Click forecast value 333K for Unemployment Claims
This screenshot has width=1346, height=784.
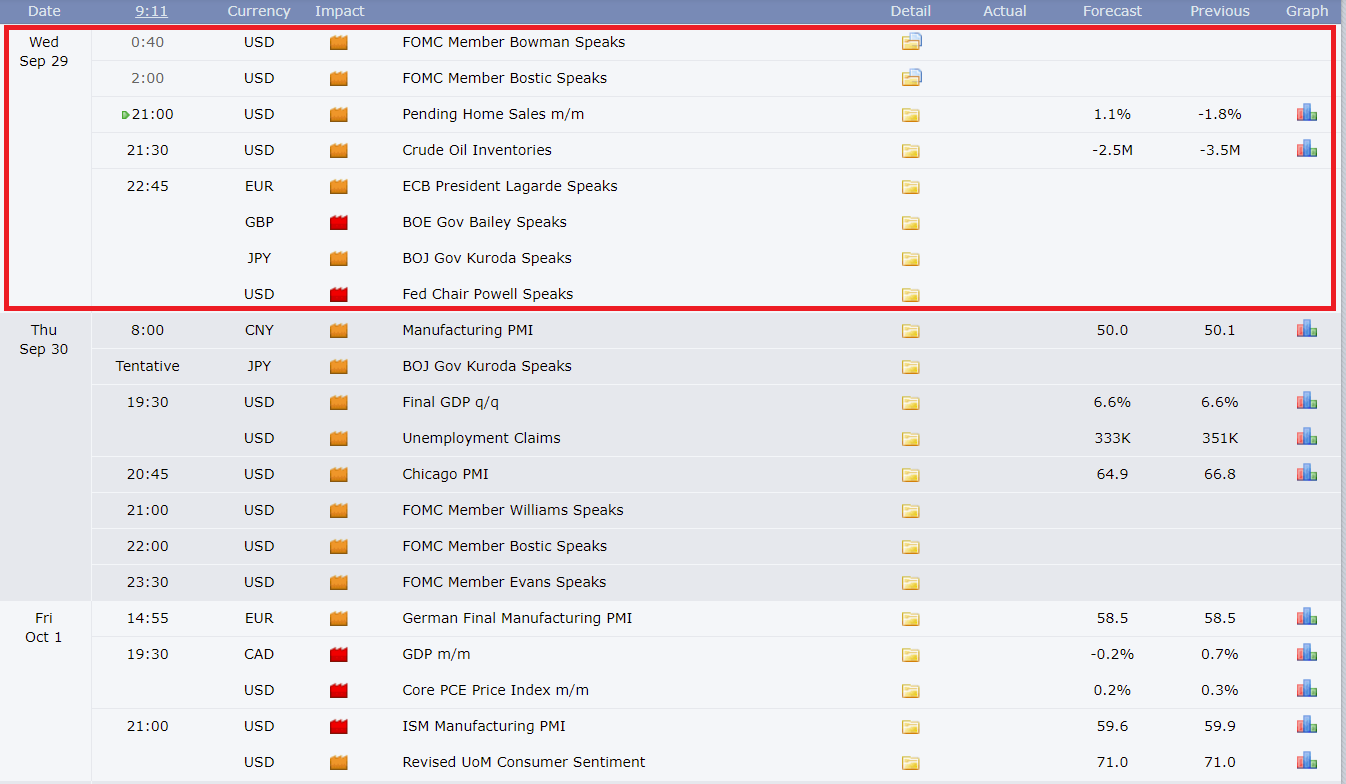point(1112,438)
